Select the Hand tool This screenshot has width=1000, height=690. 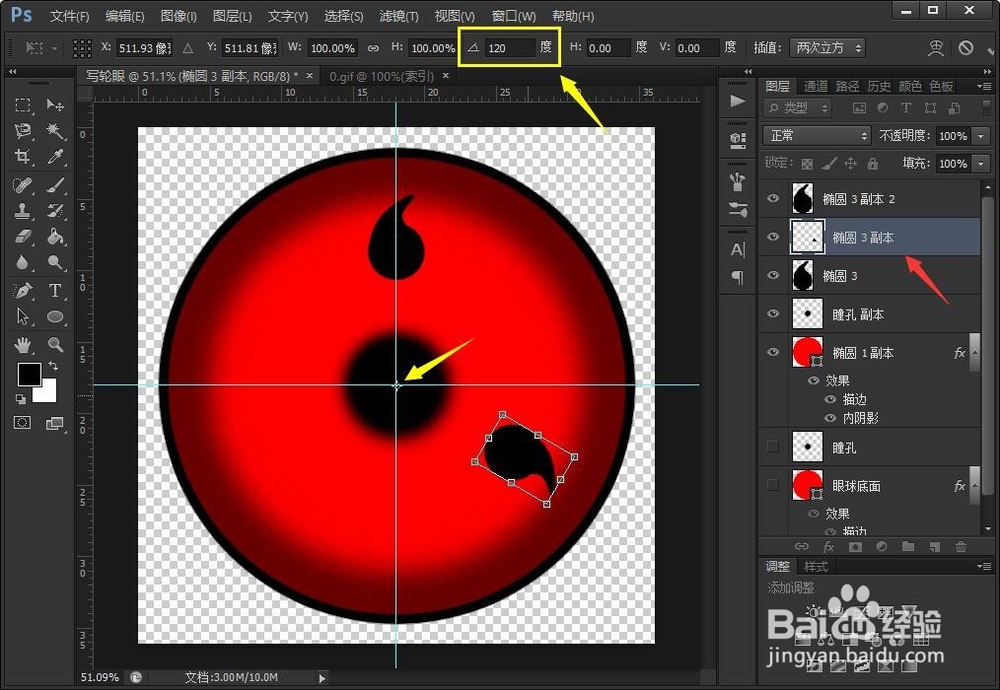(x=23, y=345)
